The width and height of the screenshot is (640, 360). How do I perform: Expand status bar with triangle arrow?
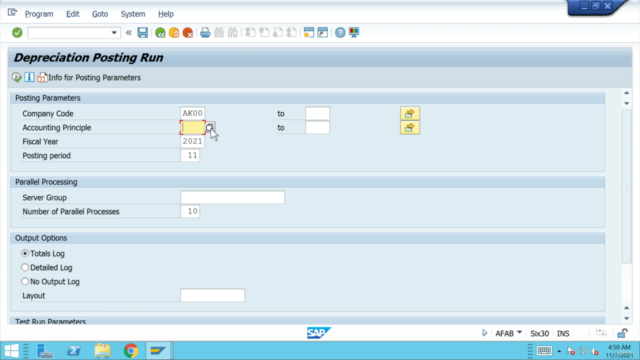(x=484, y=333)
